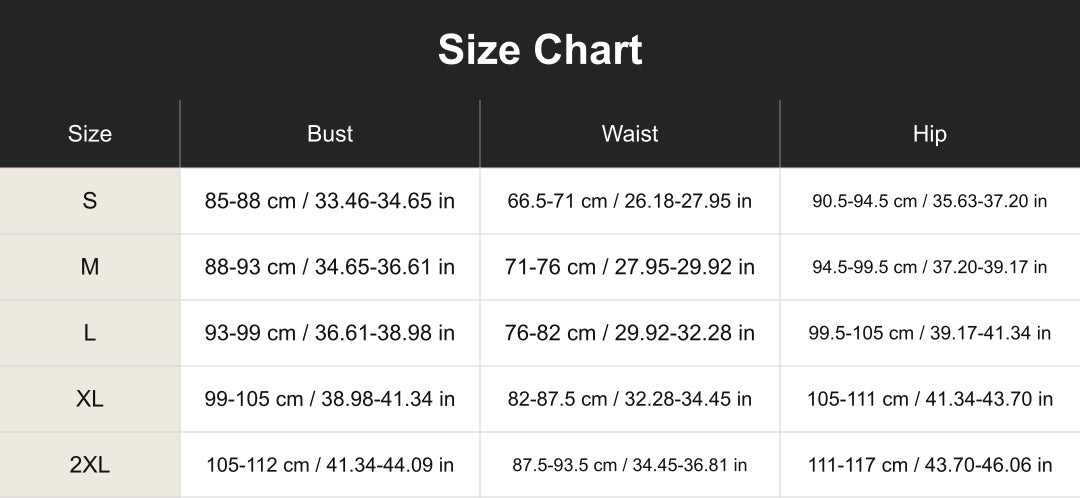1080x498 pixels.
Task: Select the Size column header
Action: pos(90,134)
